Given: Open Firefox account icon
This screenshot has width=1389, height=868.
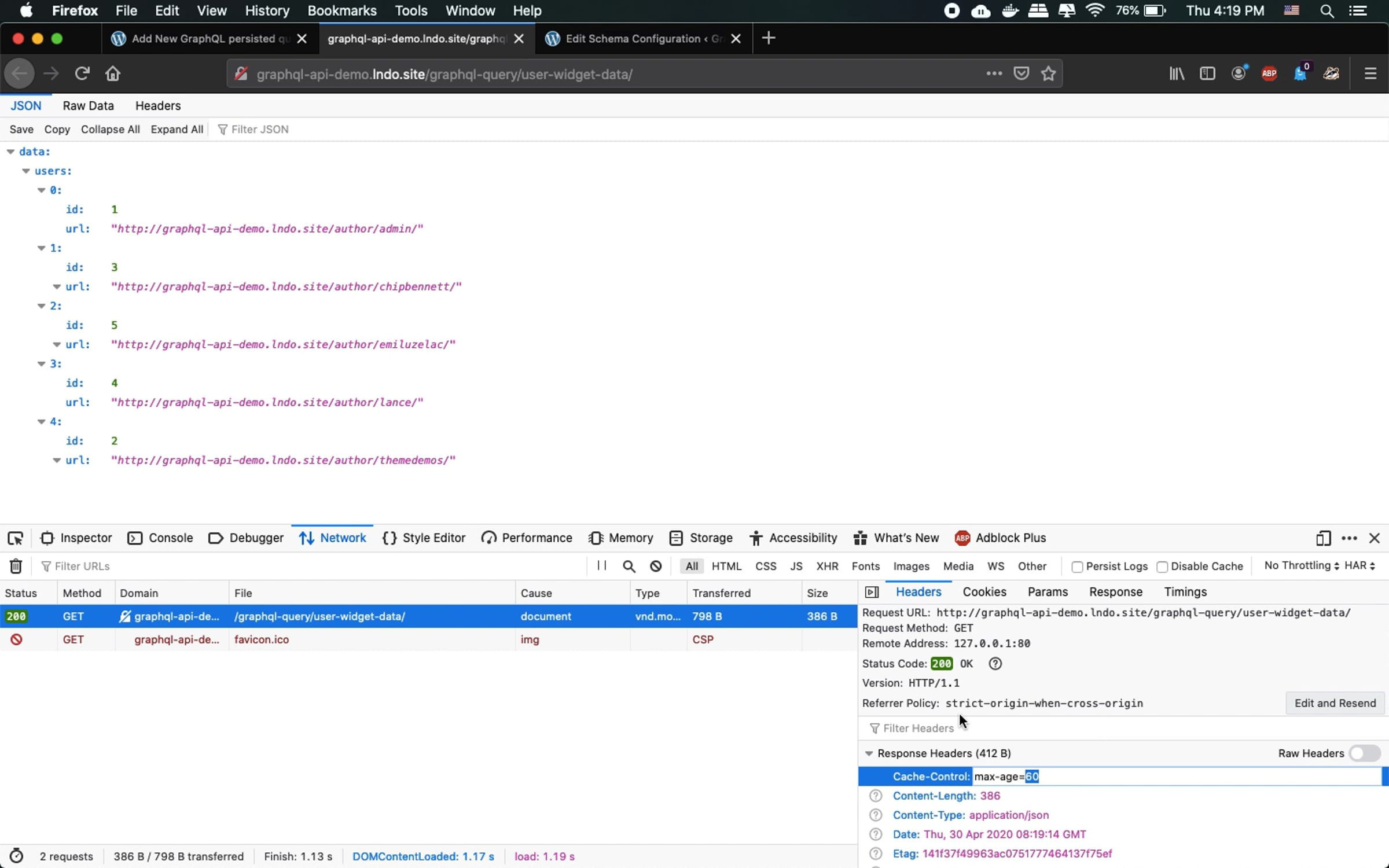Looking at the screenshot, I should [1239, 73].
